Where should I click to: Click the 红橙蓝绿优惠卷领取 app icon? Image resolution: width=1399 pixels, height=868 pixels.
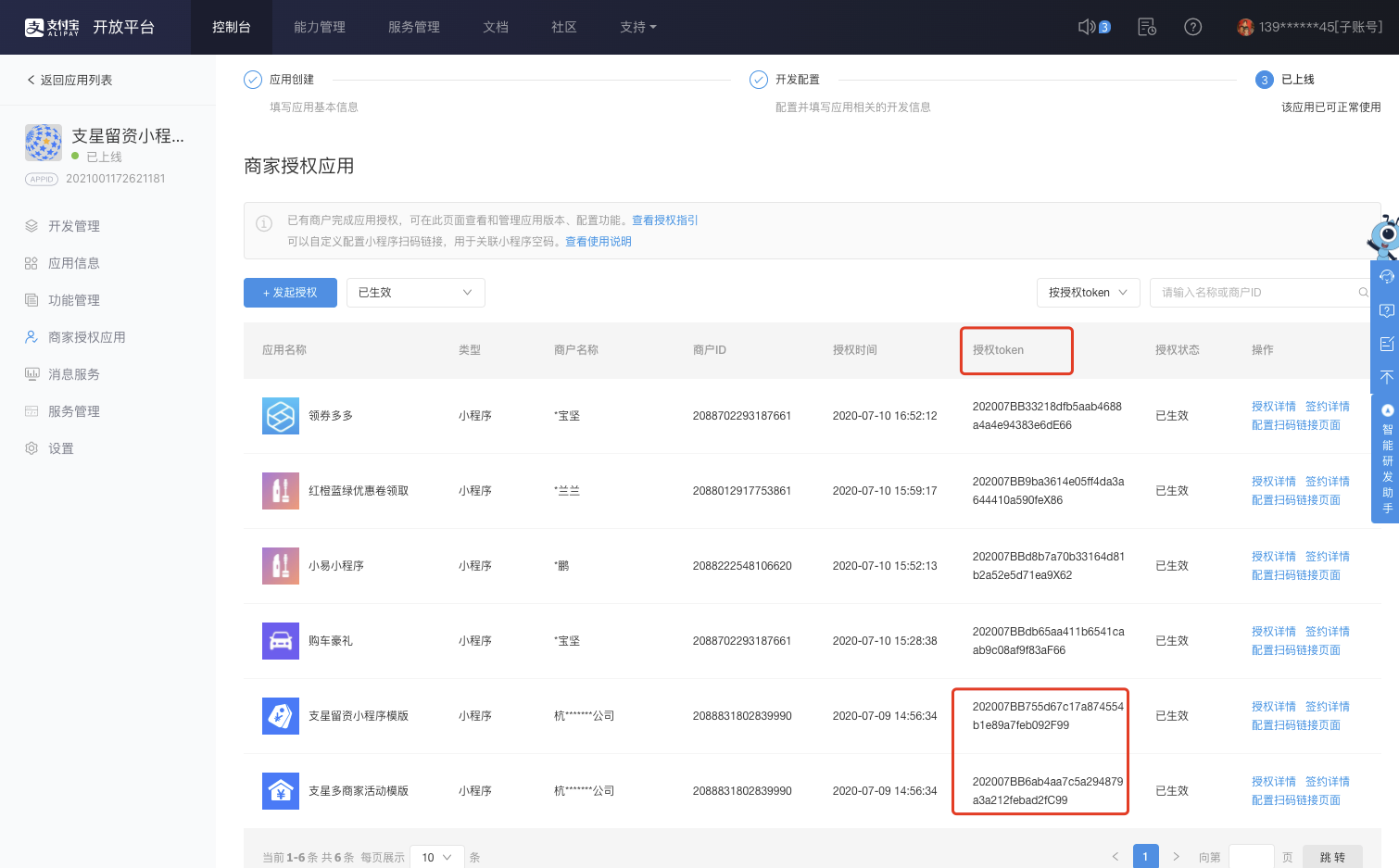click(x=281, y=491)
